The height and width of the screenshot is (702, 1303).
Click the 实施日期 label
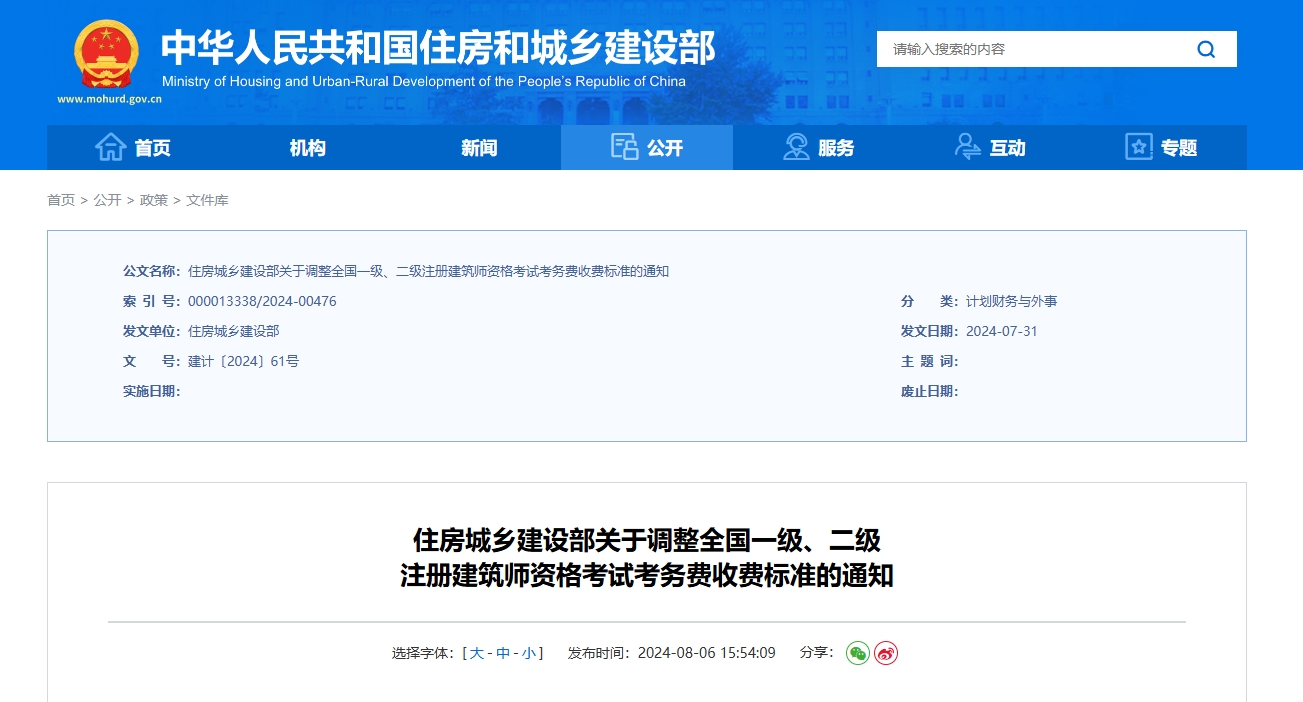tap(152, 391)
